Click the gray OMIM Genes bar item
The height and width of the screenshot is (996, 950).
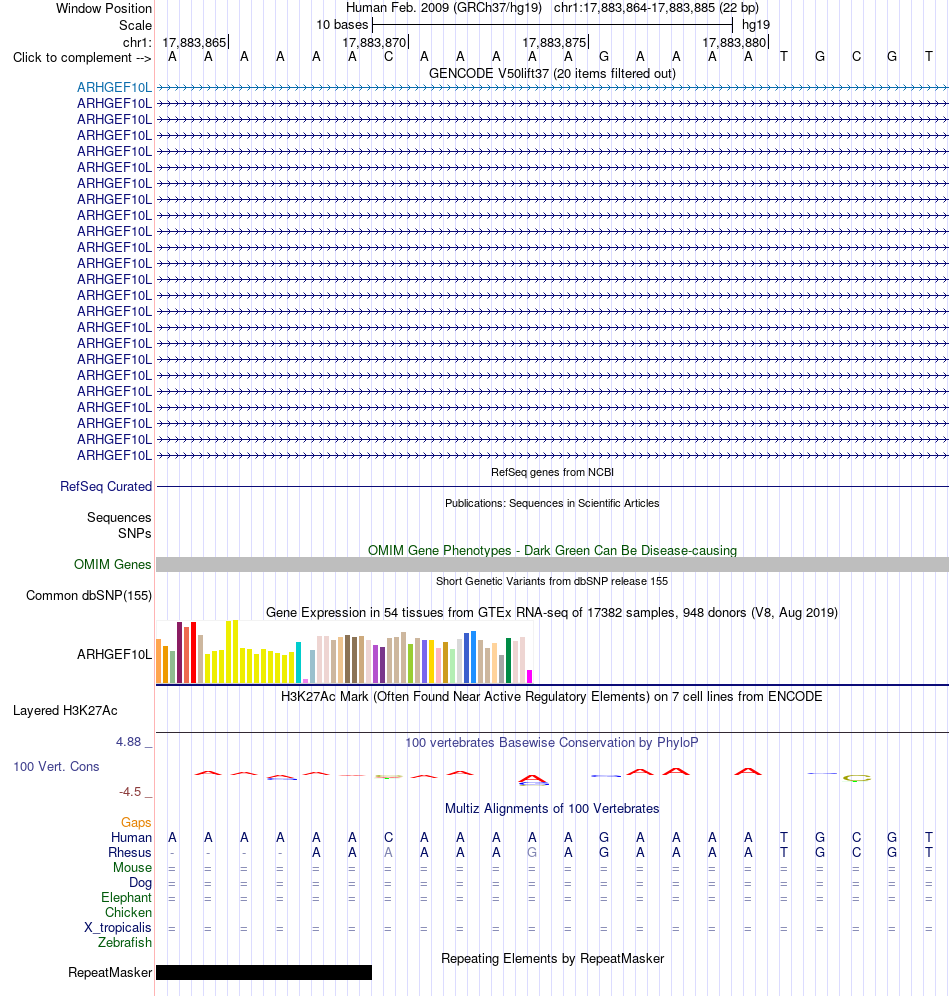tap(552, 565)
